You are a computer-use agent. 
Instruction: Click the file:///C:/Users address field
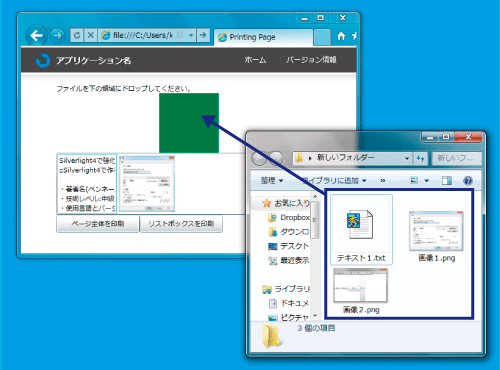coord(142,35)
